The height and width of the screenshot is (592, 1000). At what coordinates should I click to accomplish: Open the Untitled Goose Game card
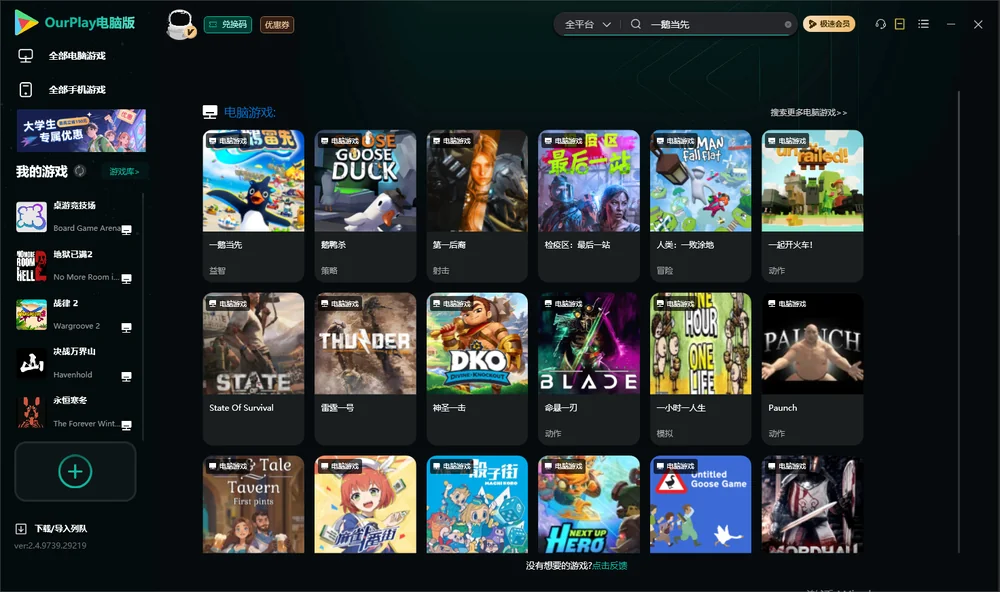[700, 504]
